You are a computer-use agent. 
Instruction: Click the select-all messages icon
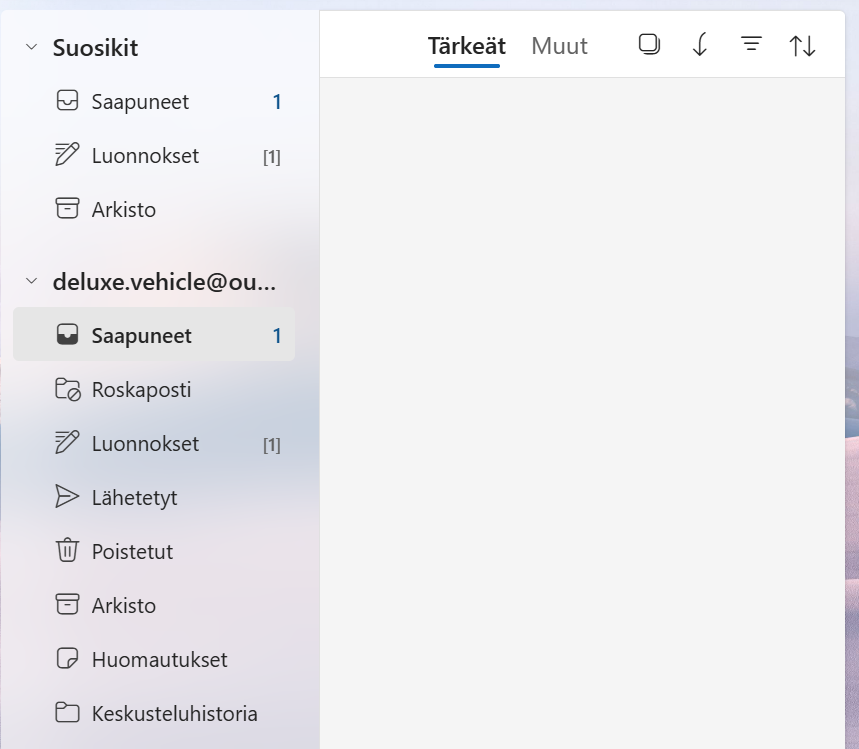[x=649, y=44]
